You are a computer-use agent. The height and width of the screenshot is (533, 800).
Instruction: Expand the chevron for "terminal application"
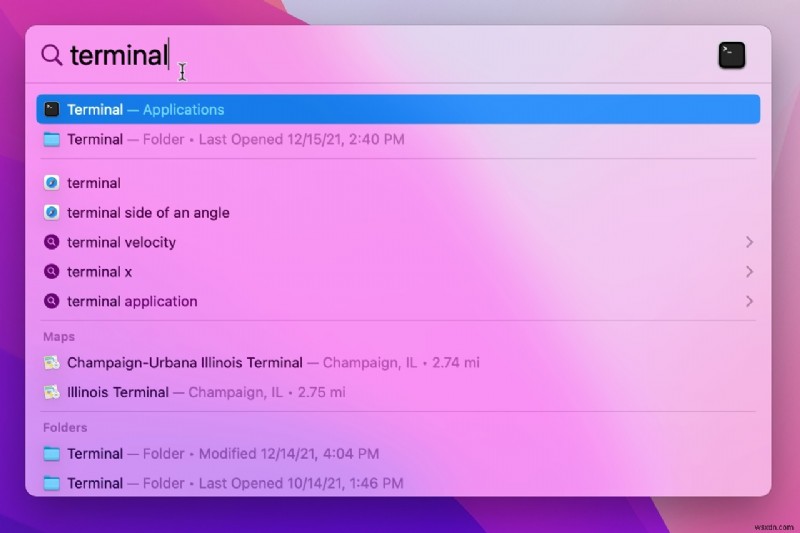749,301
